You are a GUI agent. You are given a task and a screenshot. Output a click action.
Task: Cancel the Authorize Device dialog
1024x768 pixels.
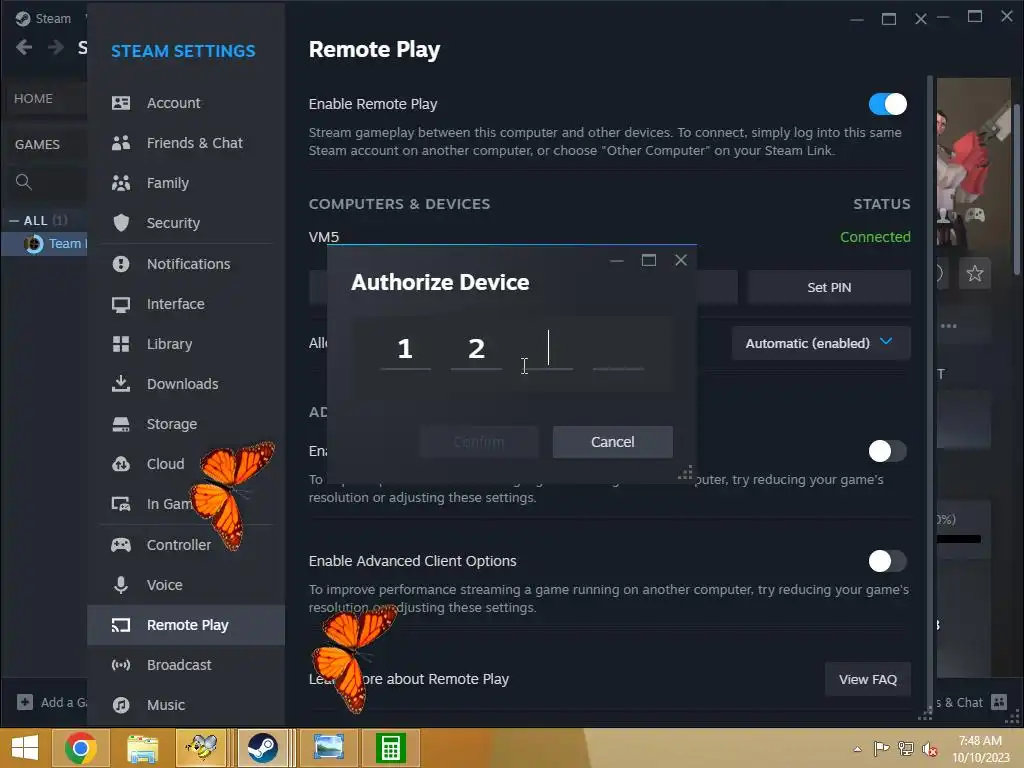(x=613, y=442)
